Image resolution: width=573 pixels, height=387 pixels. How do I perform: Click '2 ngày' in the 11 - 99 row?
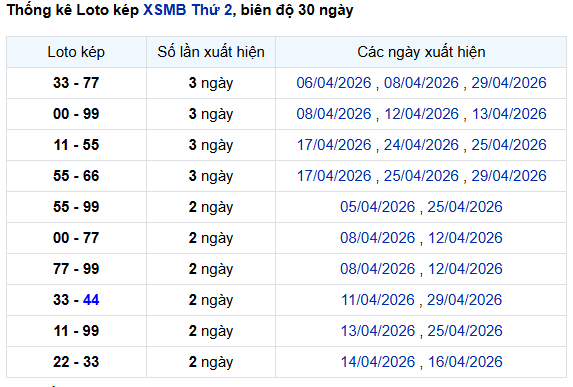click(x=211, y=331)
